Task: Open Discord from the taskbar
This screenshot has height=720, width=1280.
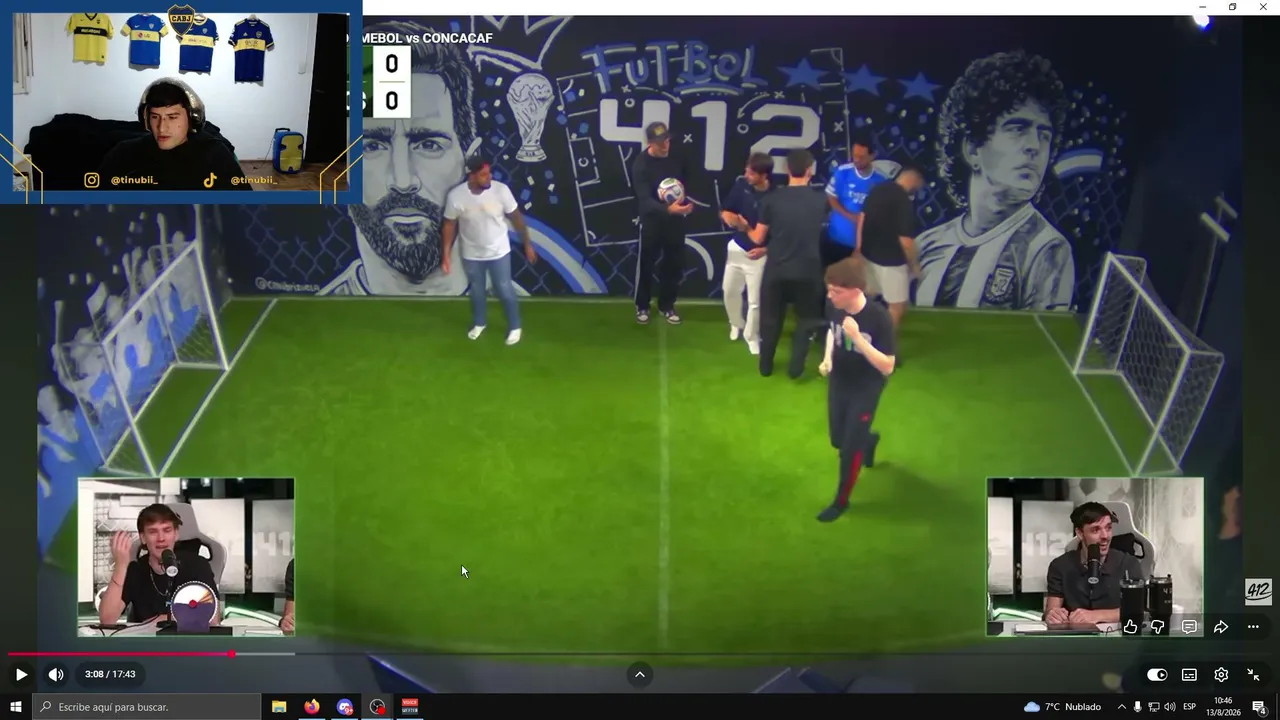Action: [x=345, y=707]
